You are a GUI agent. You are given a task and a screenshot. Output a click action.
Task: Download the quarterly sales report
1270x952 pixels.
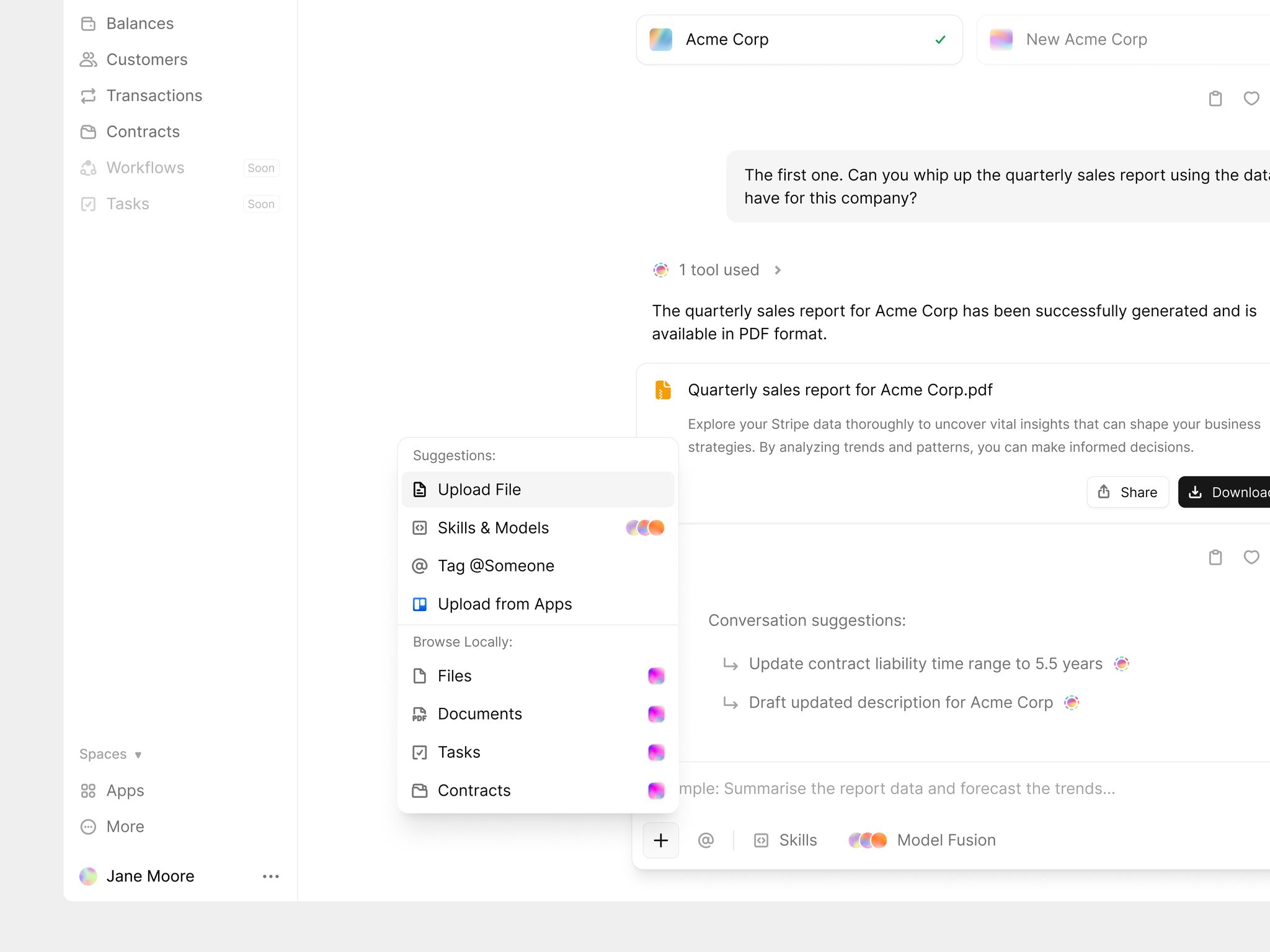(x=1224, y=492)
